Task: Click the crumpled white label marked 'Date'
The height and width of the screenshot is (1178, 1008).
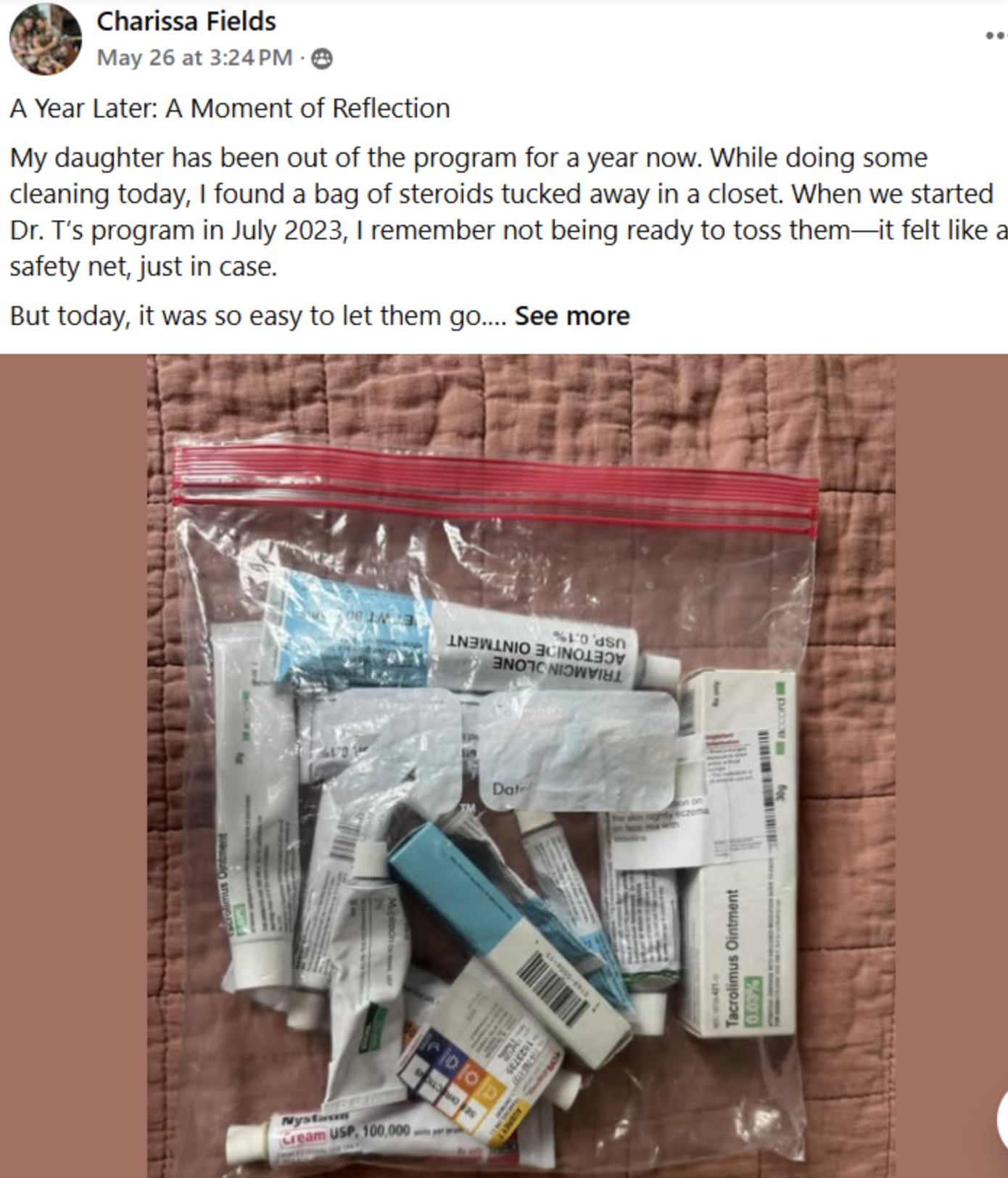Action: 578,750
